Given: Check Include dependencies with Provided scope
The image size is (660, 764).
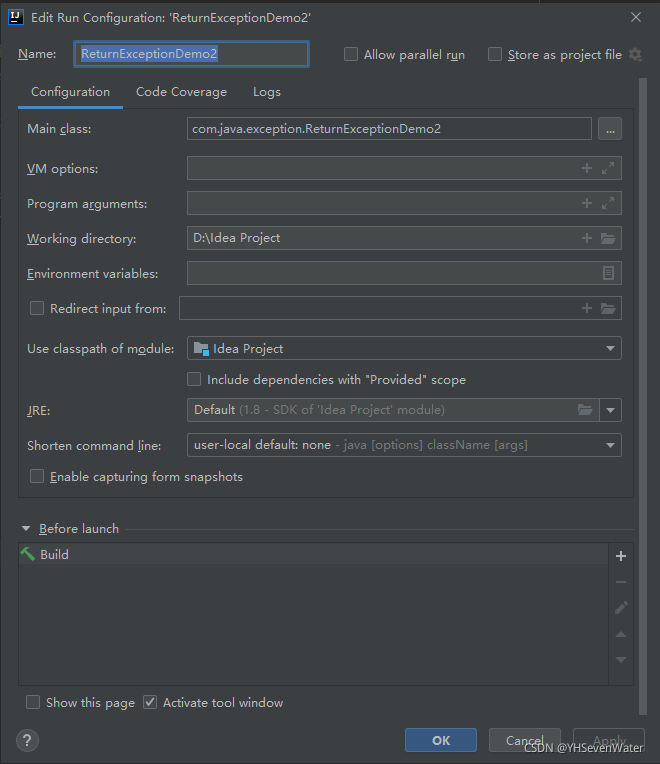Looking at the screenshot, I should point(194,379).
